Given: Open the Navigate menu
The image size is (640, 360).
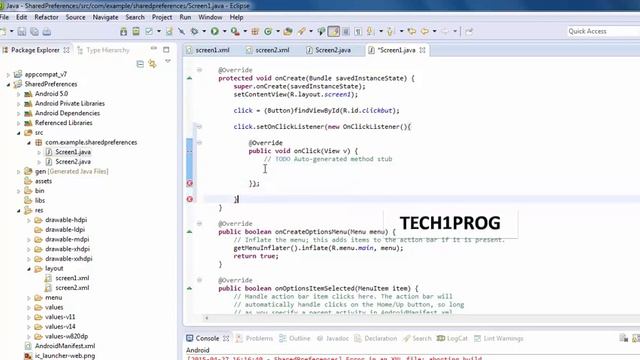Looking at the screenshot, I should pos(105,17).
